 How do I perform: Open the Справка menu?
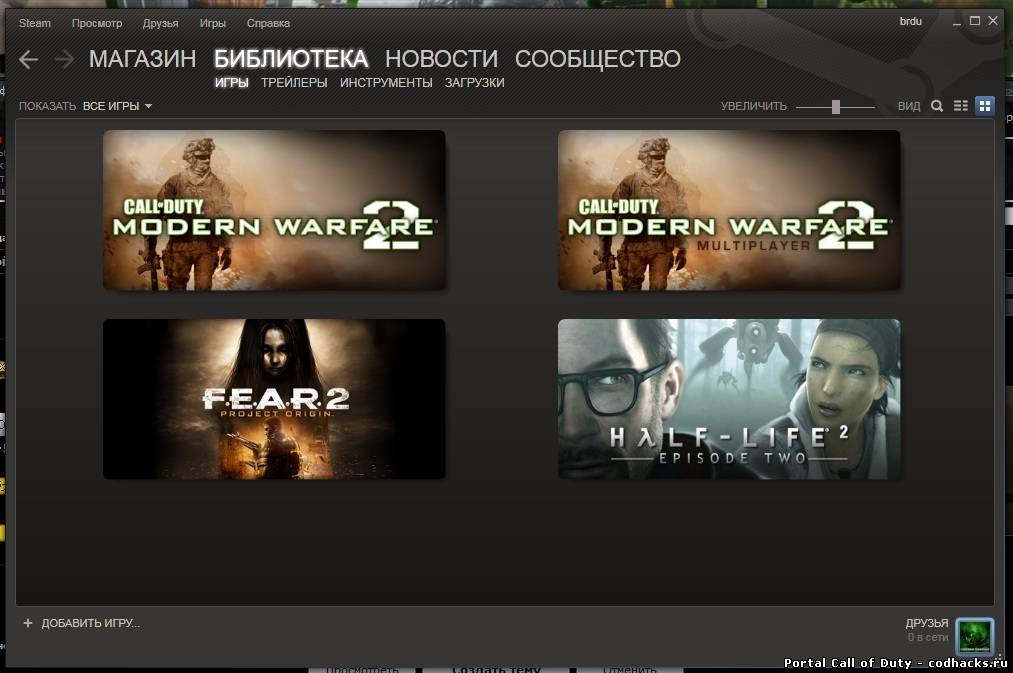268,23
